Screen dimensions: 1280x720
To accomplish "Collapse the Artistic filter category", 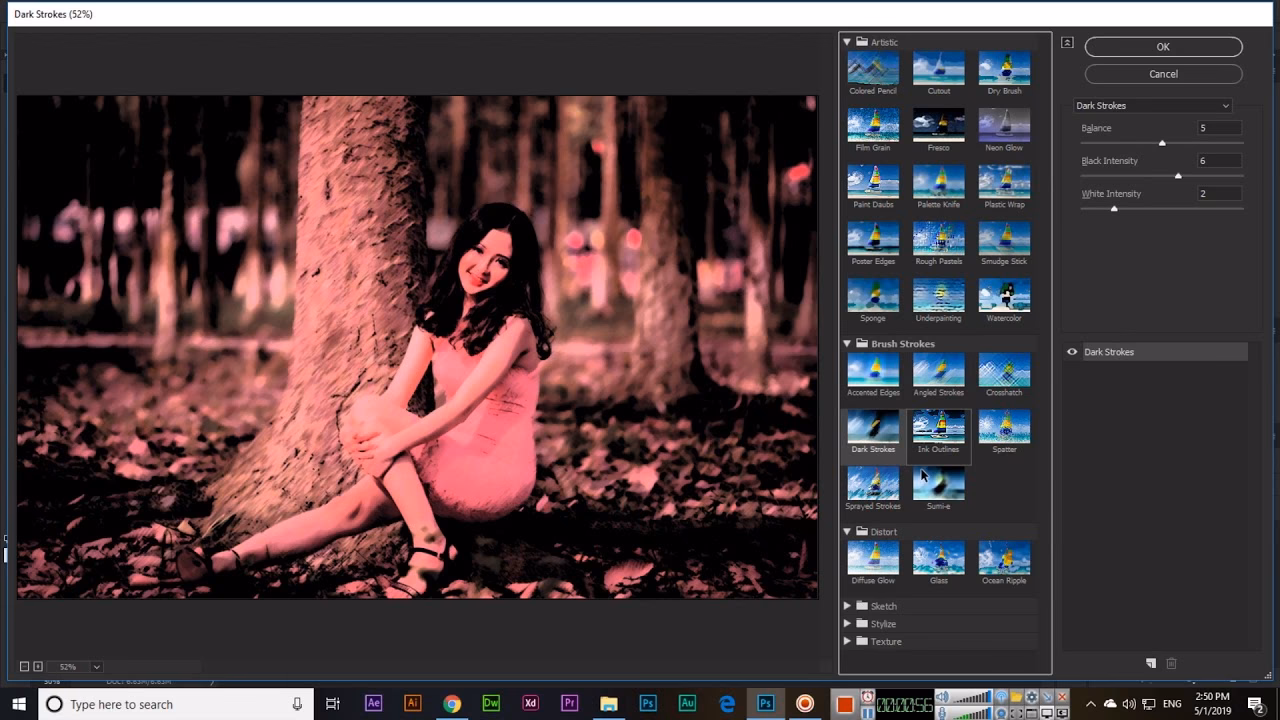I will coord(846,42).
